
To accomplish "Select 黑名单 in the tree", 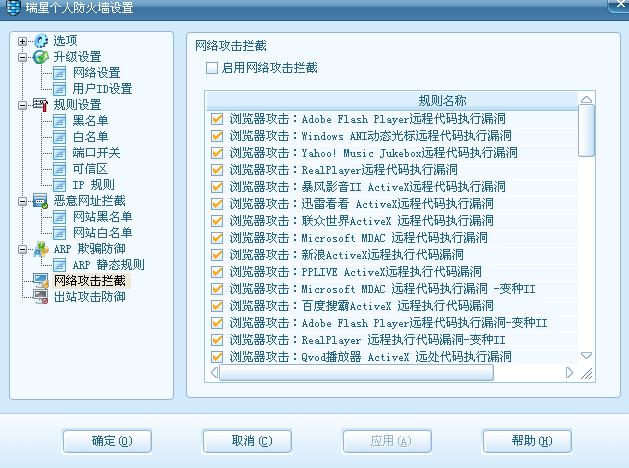I will click(90, 121).
